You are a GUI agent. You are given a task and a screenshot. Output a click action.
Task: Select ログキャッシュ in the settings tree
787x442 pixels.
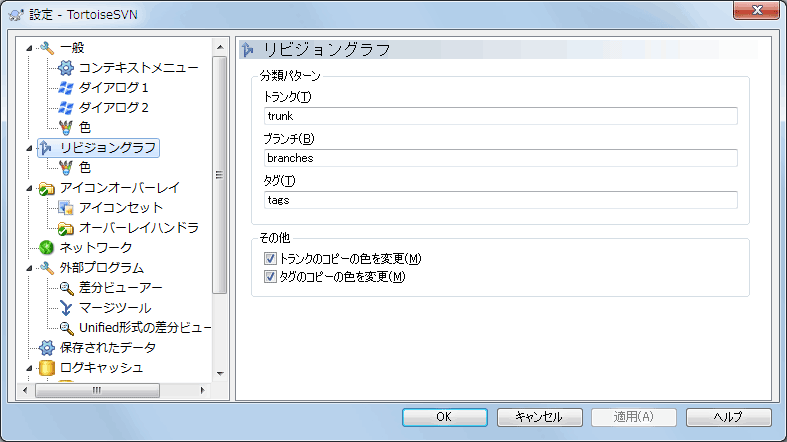click(101, 368)
